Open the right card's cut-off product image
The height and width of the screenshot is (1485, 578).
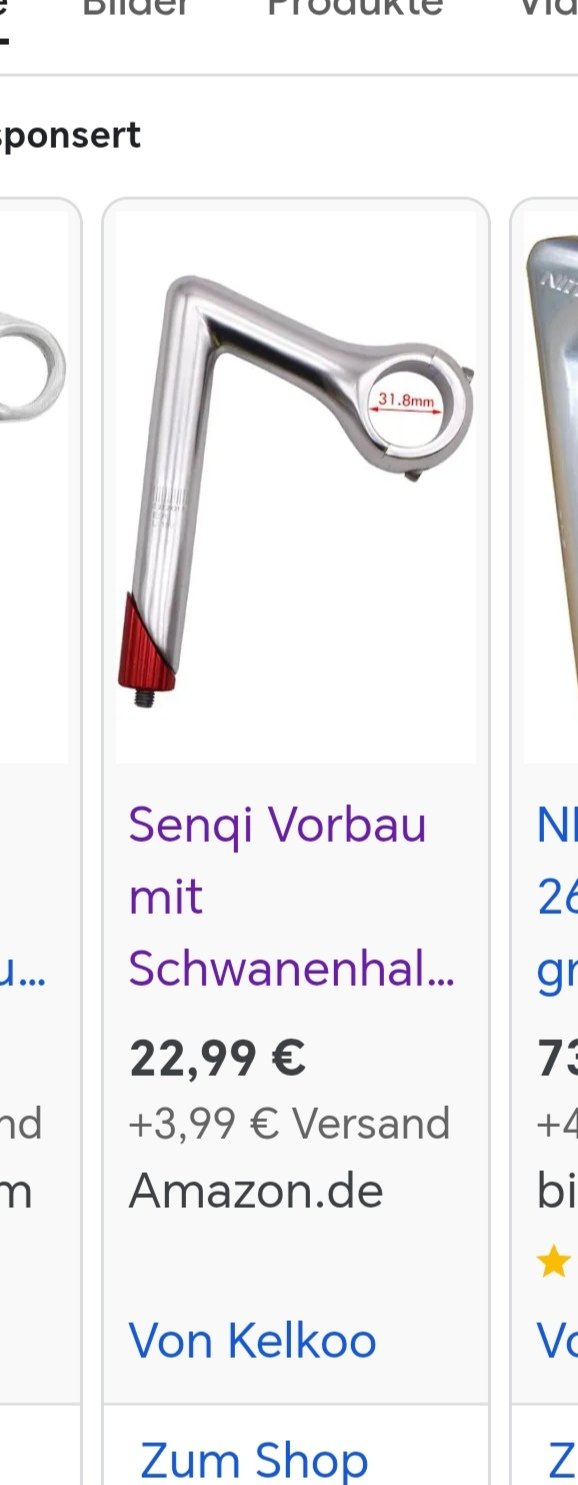(551, 487)
